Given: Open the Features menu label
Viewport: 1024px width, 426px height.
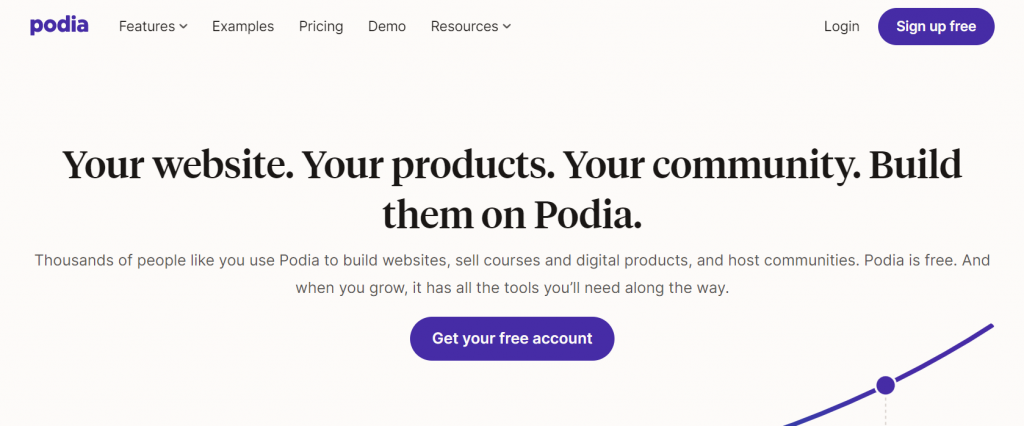Looking at the screenshot, I should coord(147,27).
